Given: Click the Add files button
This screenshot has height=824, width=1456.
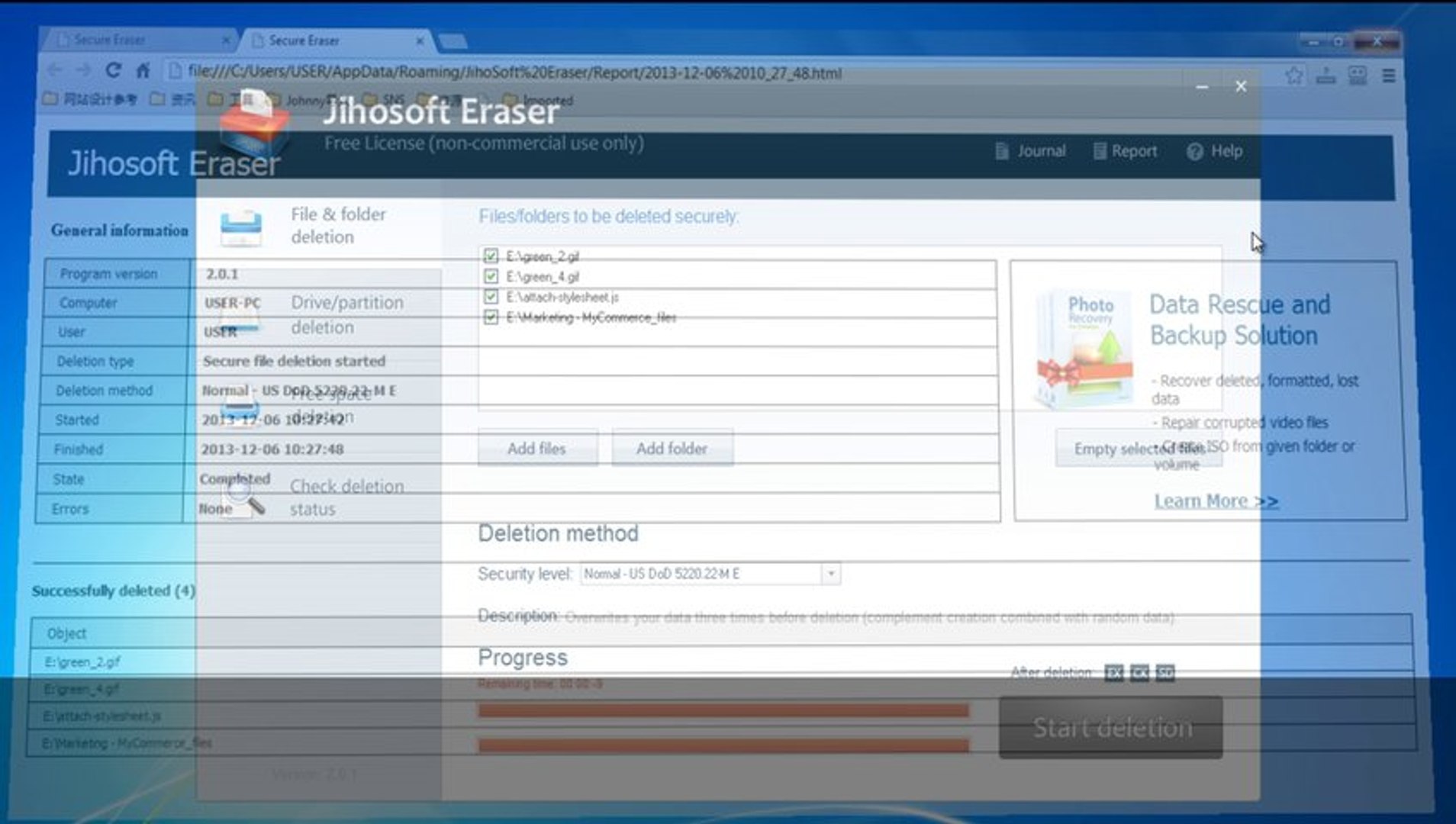Looking at the screenshot, I should pyautogui.click(x=537, y=449).
